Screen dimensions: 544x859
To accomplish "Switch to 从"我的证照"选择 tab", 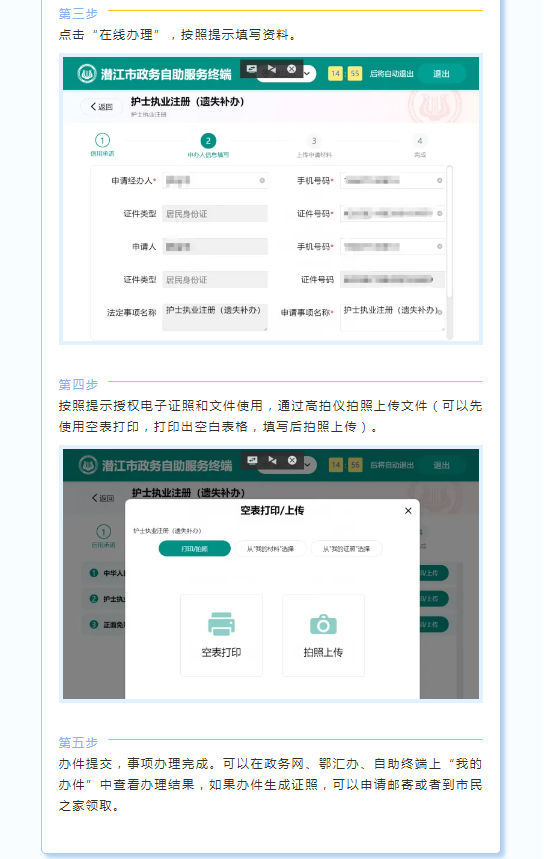I will 346,548.
